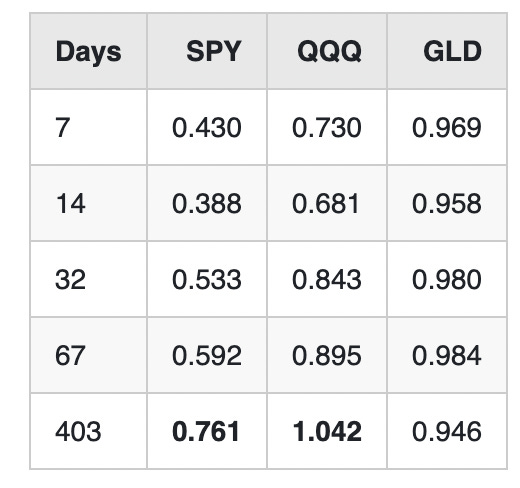
Task: Click the bold SPY value 0.761
Action: [x=206, y=431]
